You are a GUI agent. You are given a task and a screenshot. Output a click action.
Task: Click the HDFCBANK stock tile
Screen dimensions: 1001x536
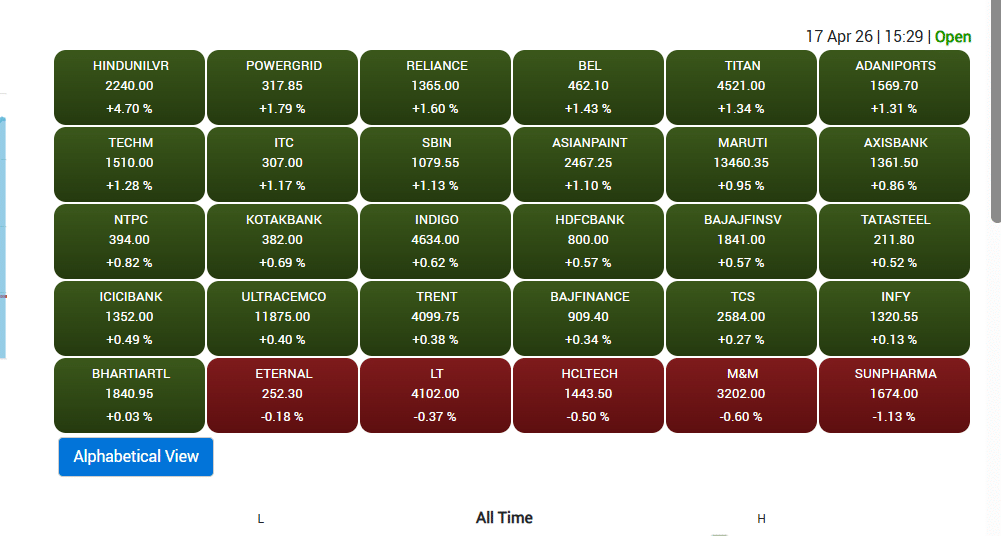pyautogui.click(x=589, y=241)
